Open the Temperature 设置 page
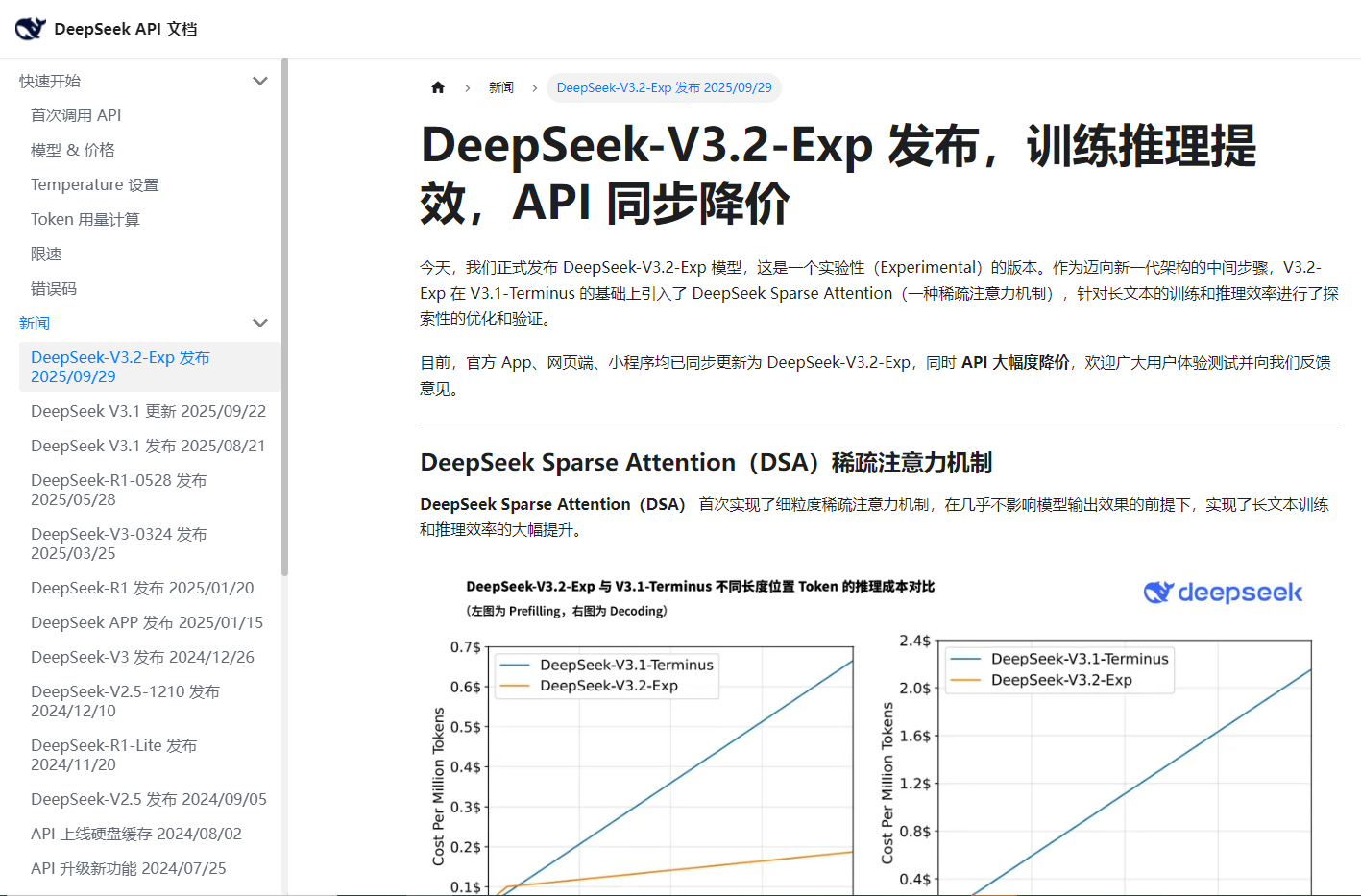Screen dimensions: 1361x896 tap(94, 184)
